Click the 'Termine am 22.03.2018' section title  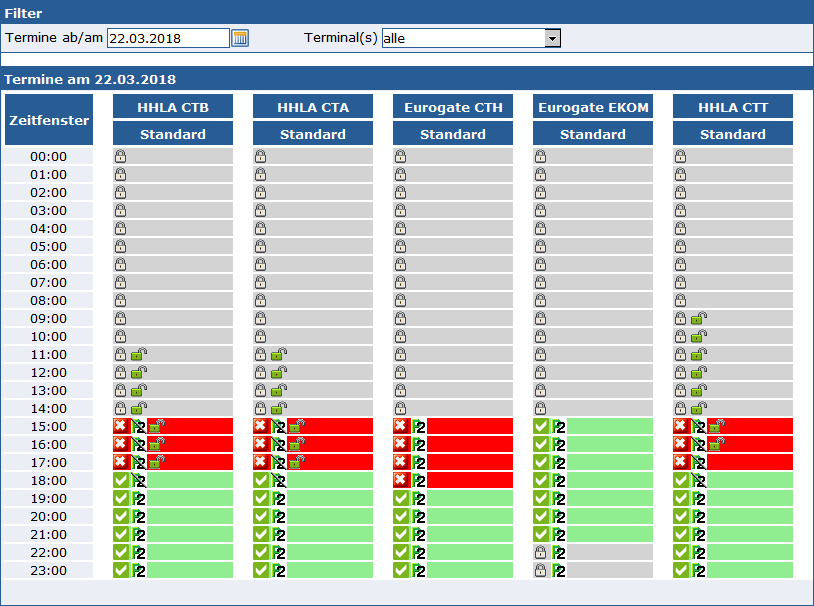90,79
